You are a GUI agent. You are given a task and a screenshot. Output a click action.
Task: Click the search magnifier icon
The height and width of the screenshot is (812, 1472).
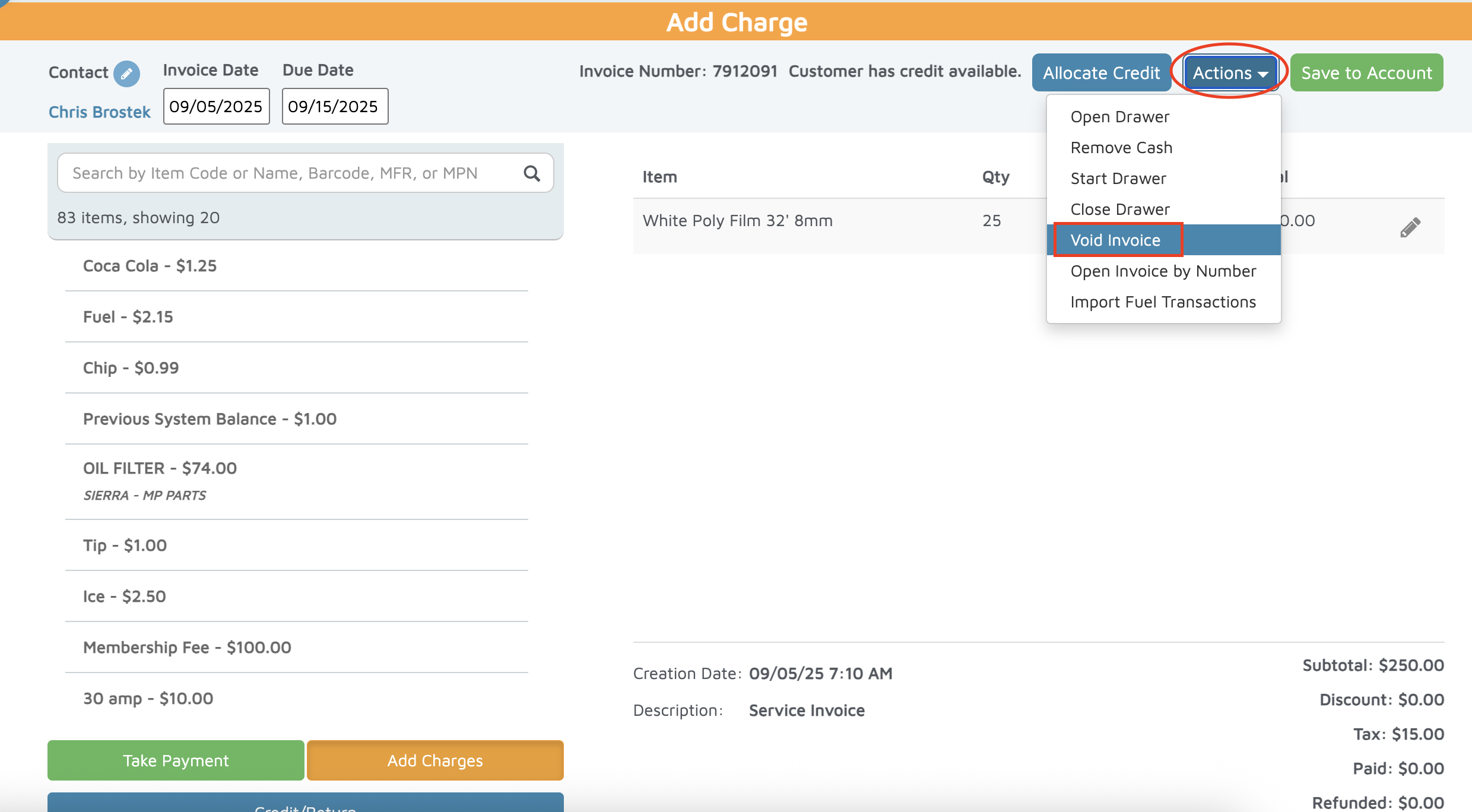pos(532,173)
